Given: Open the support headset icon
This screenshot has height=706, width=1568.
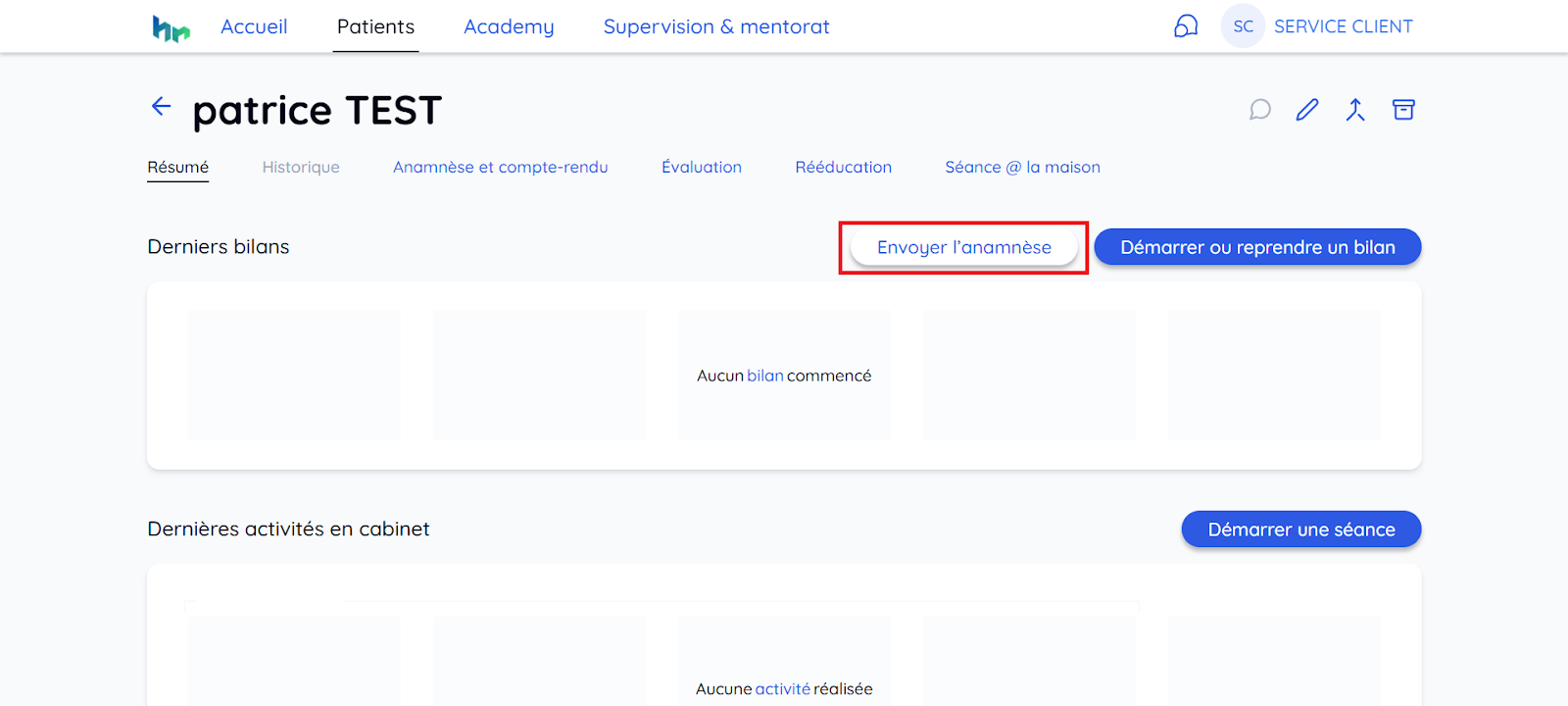Looking at the screenshot, I should 1186,26.
